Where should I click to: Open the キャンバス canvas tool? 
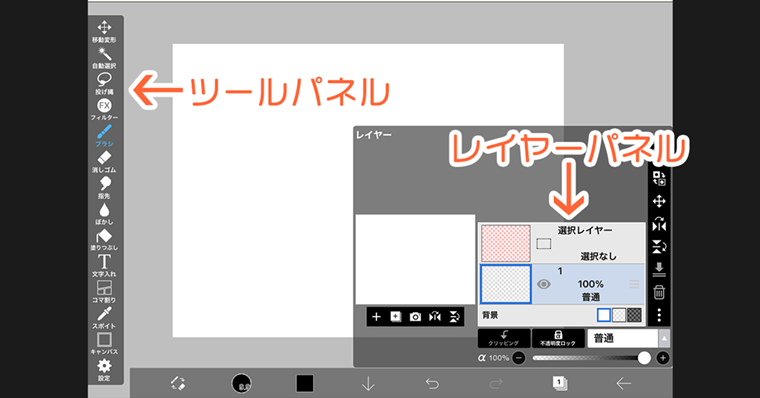click(104, 344)
